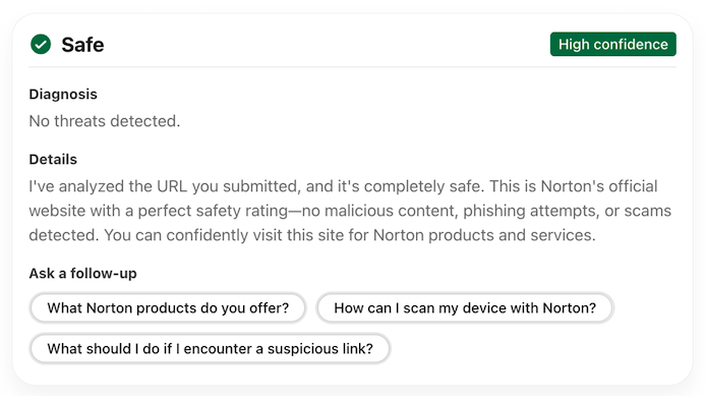Click the "No threats detected." text
Viewport: 706px width, 400px height.
(x=104, y=122)
